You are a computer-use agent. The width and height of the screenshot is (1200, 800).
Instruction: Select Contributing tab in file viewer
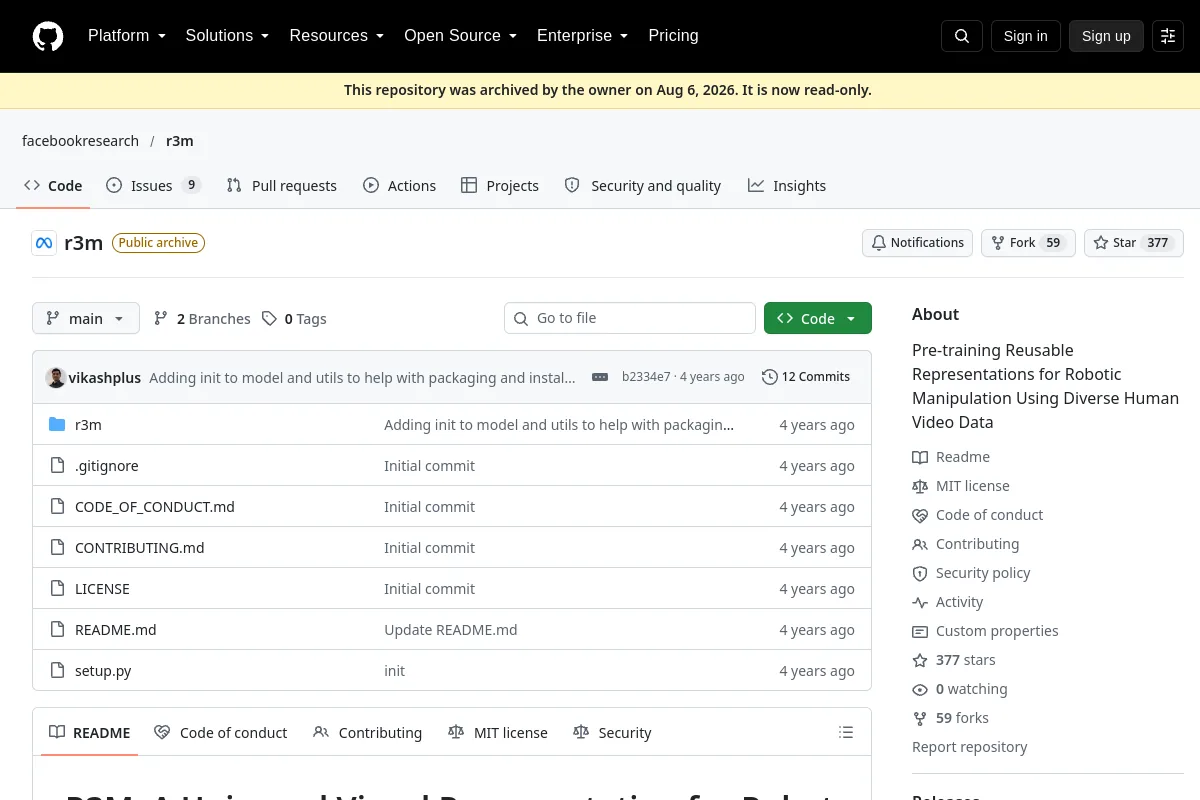coord(368,733)
